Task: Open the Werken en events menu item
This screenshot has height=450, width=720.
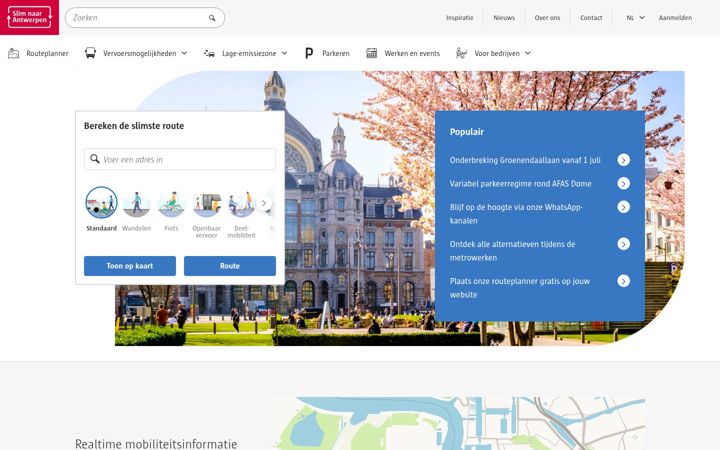Action: (x=403, y=53)
